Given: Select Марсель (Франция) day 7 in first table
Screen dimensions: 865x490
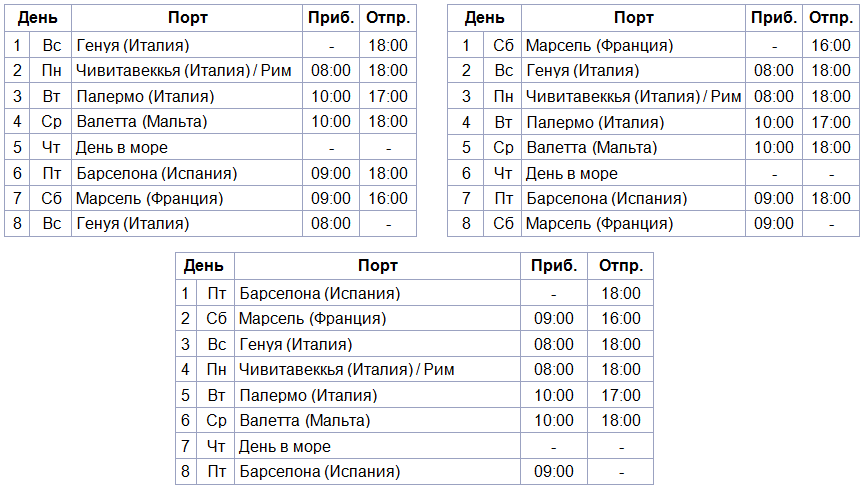Looking at the screenshot, I should [149, 199].
